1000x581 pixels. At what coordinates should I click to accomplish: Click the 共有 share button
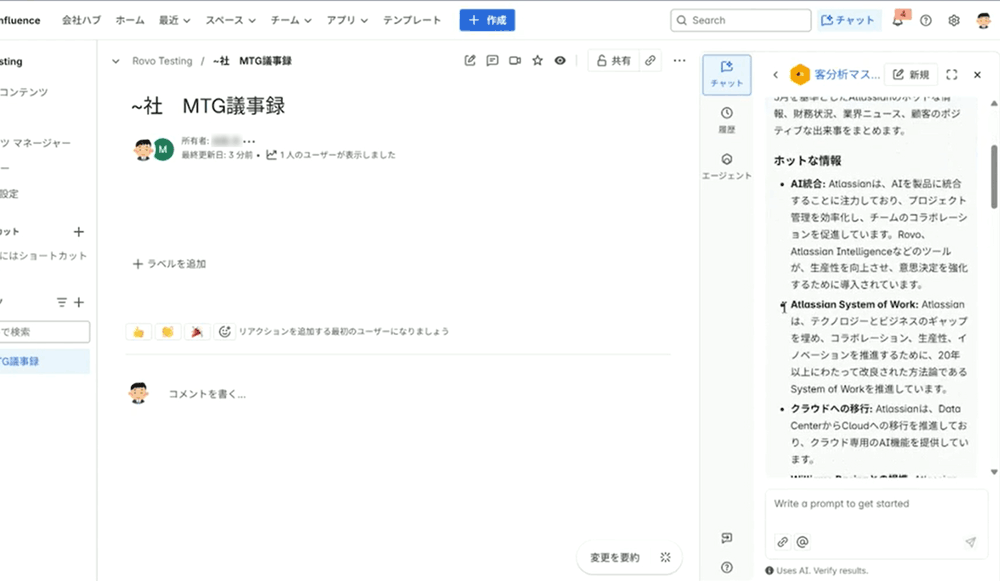coord(614,61)
